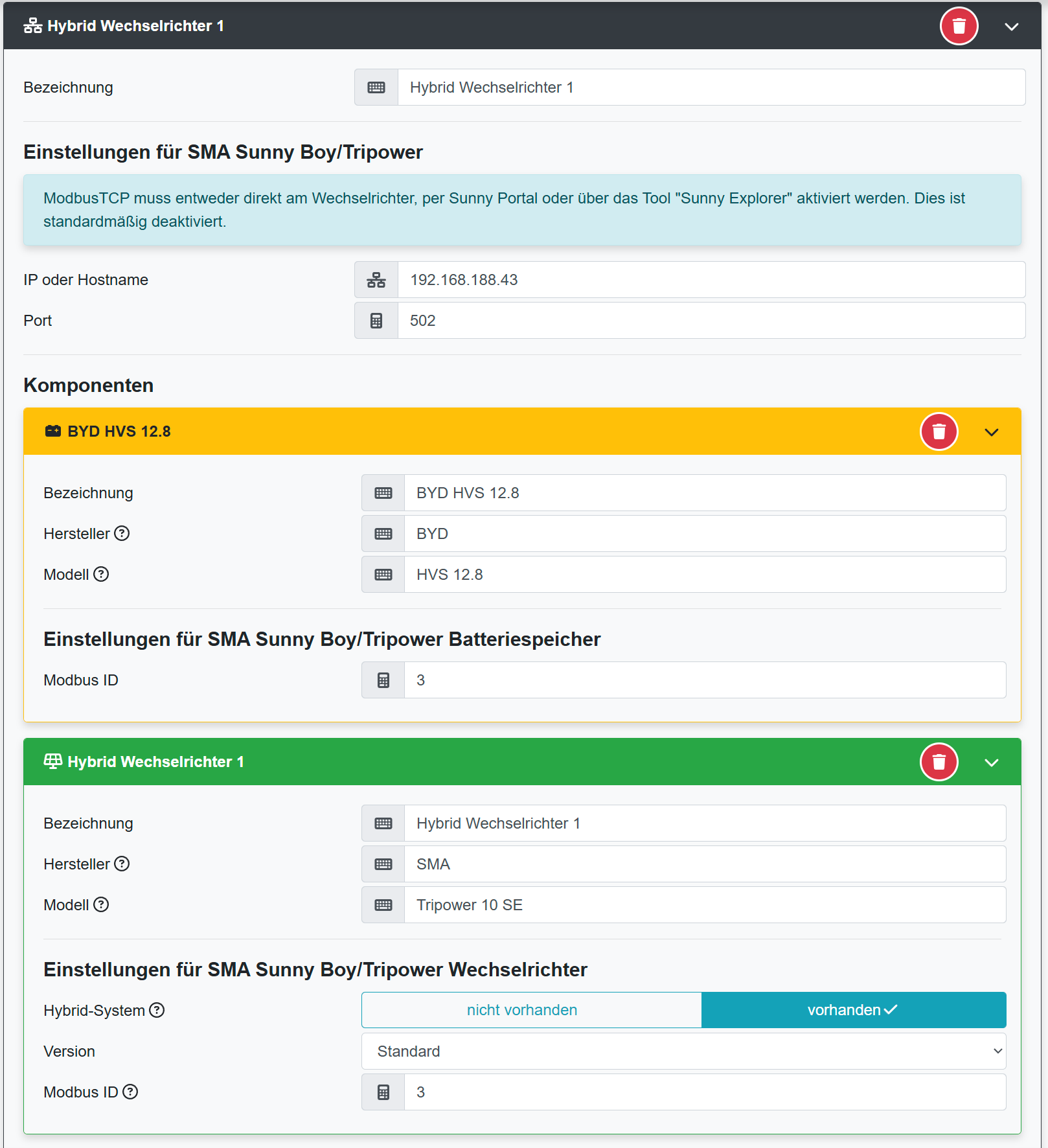Click help icon next to Hybrid-System
Image resolution: width=1048 pixels, height=1148 pixels.
coord(157,1010)
